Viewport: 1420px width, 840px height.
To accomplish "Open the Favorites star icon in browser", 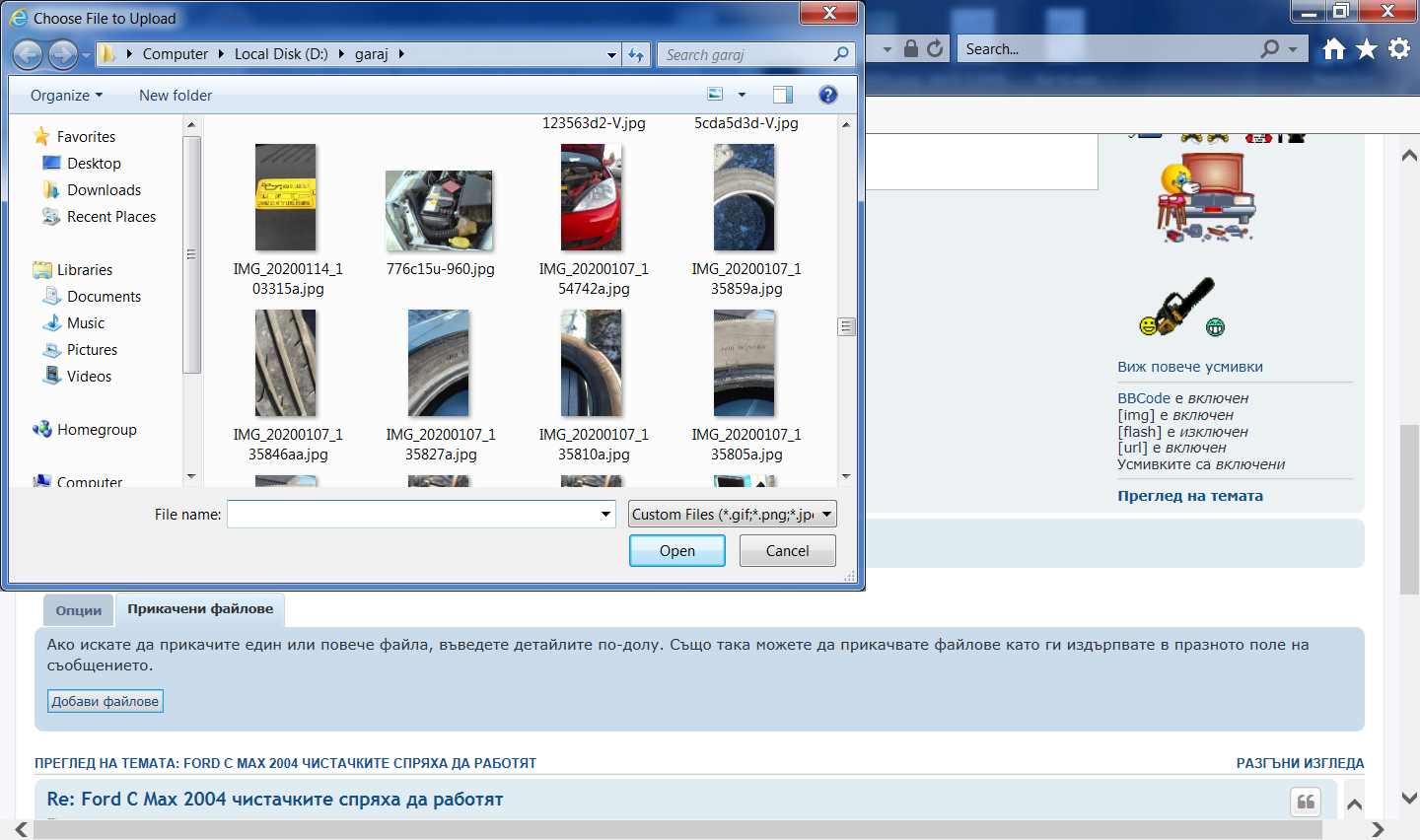I will coord(1366,49).
